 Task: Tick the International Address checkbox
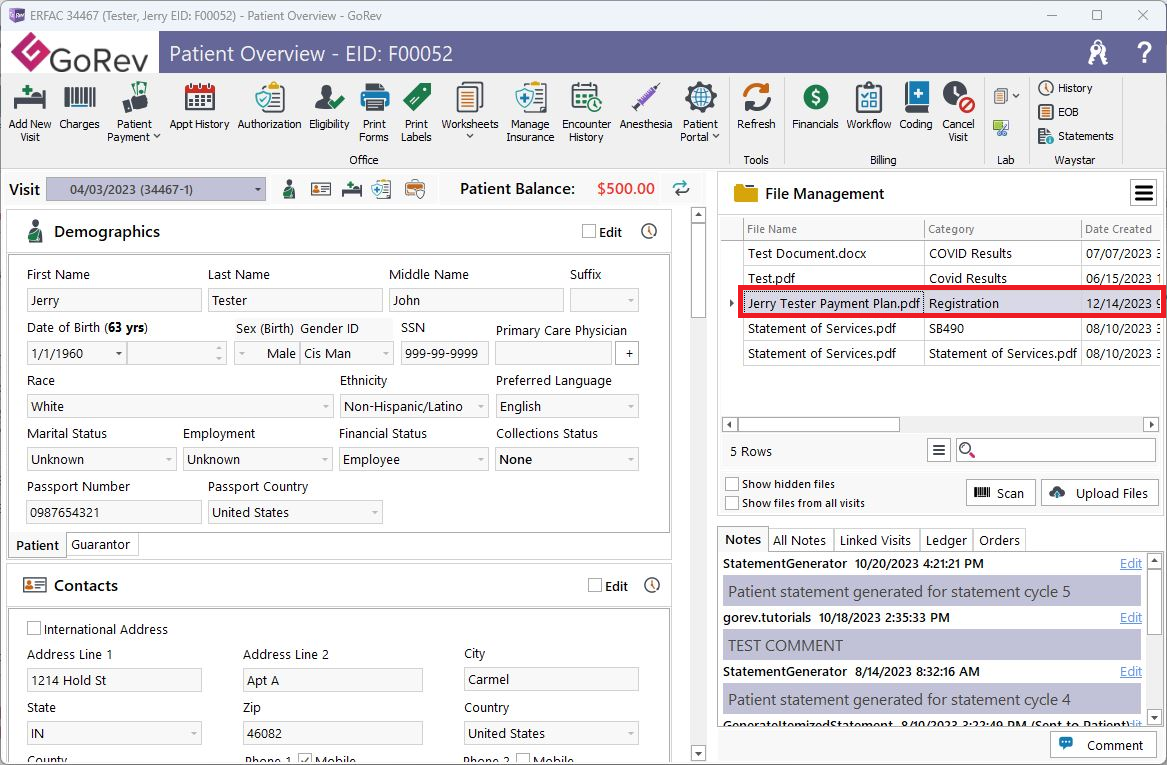[35, 629]
